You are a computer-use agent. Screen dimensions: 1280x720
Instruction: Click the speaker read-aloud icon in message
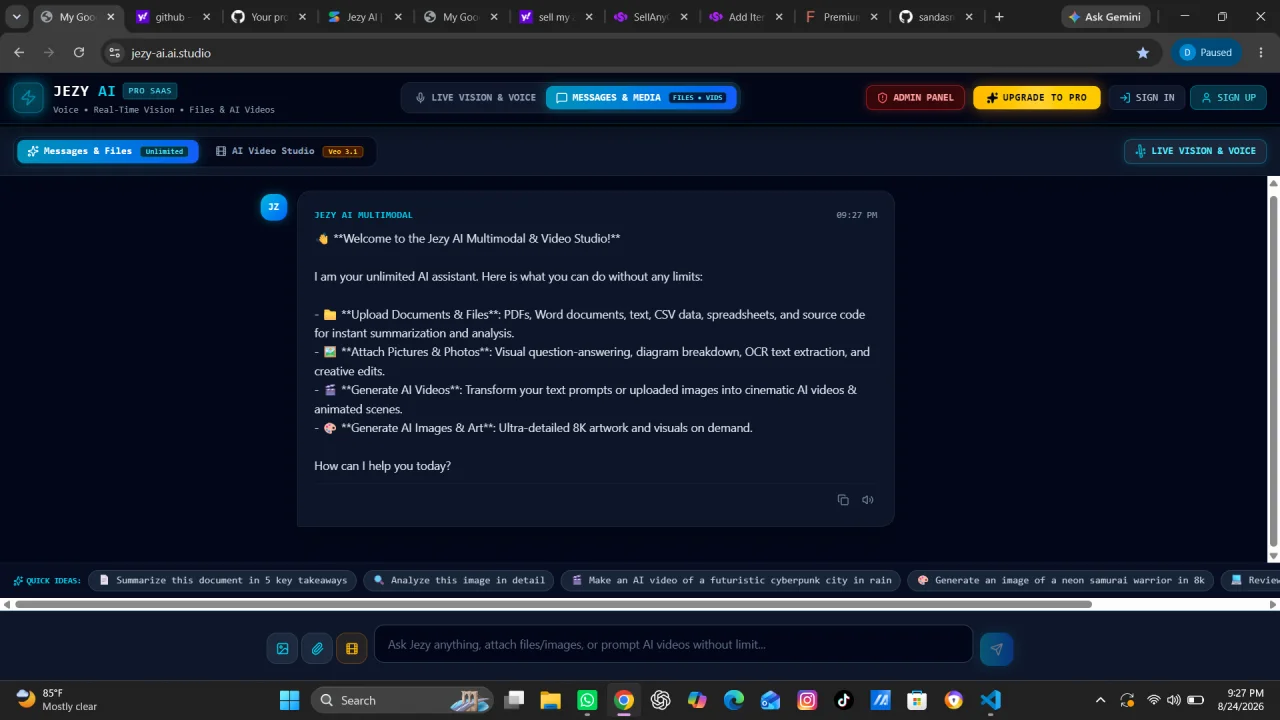pos(868,500)
